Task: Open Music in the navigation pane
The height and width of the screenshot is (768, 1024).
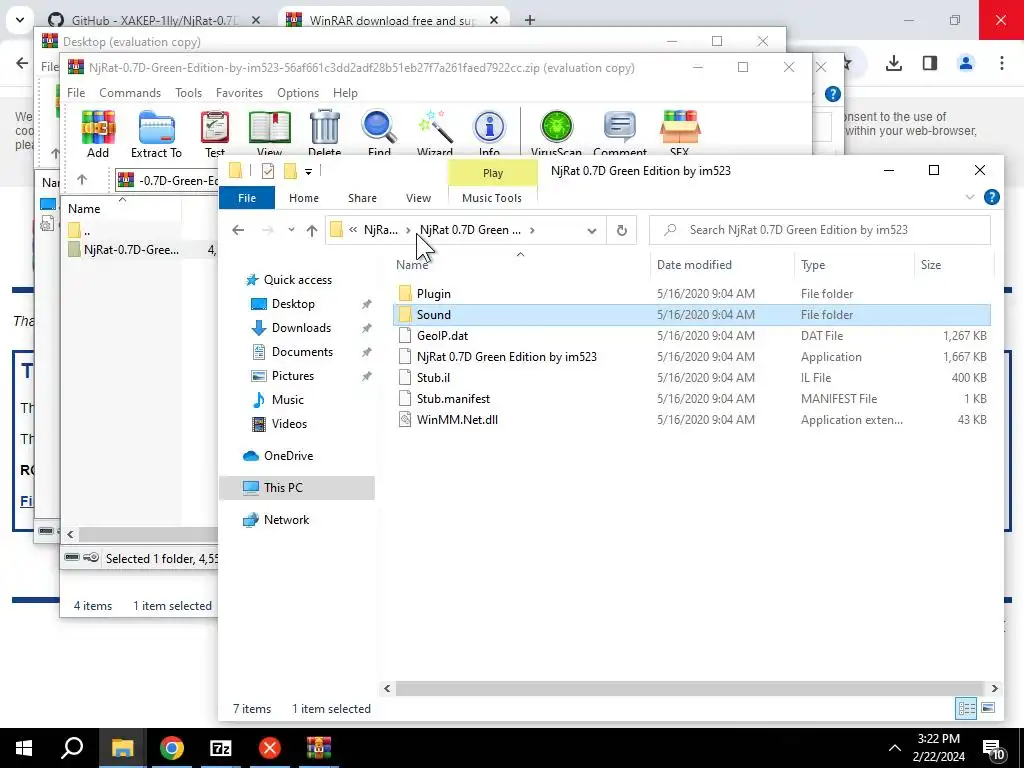Action: 287,400
